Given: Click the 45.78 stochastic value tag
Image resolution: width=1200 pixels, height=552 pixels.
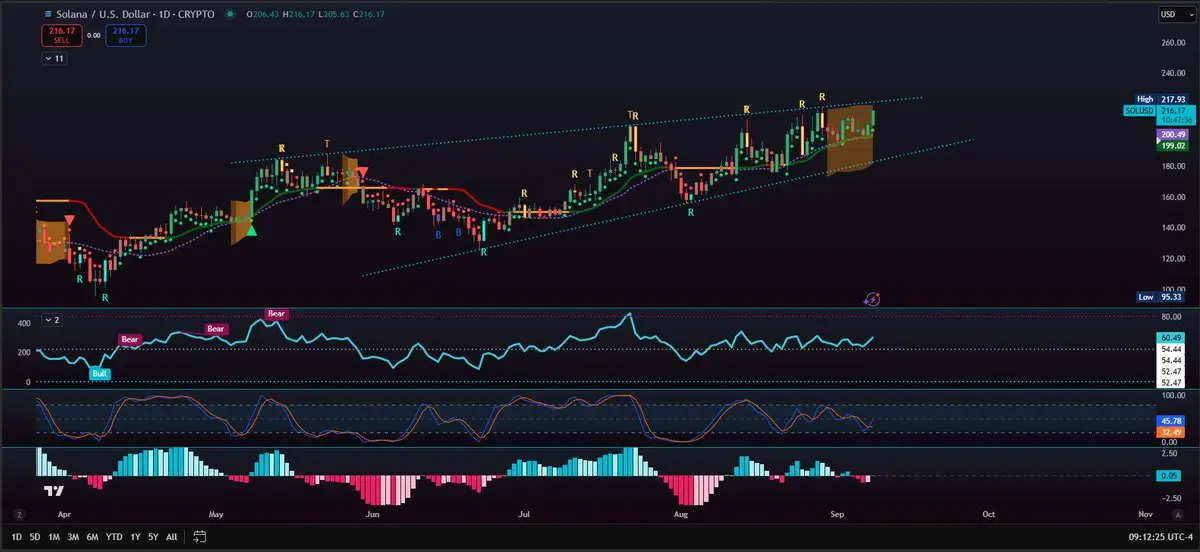Looking at the screenshot, I should [x=1169, y=420].
